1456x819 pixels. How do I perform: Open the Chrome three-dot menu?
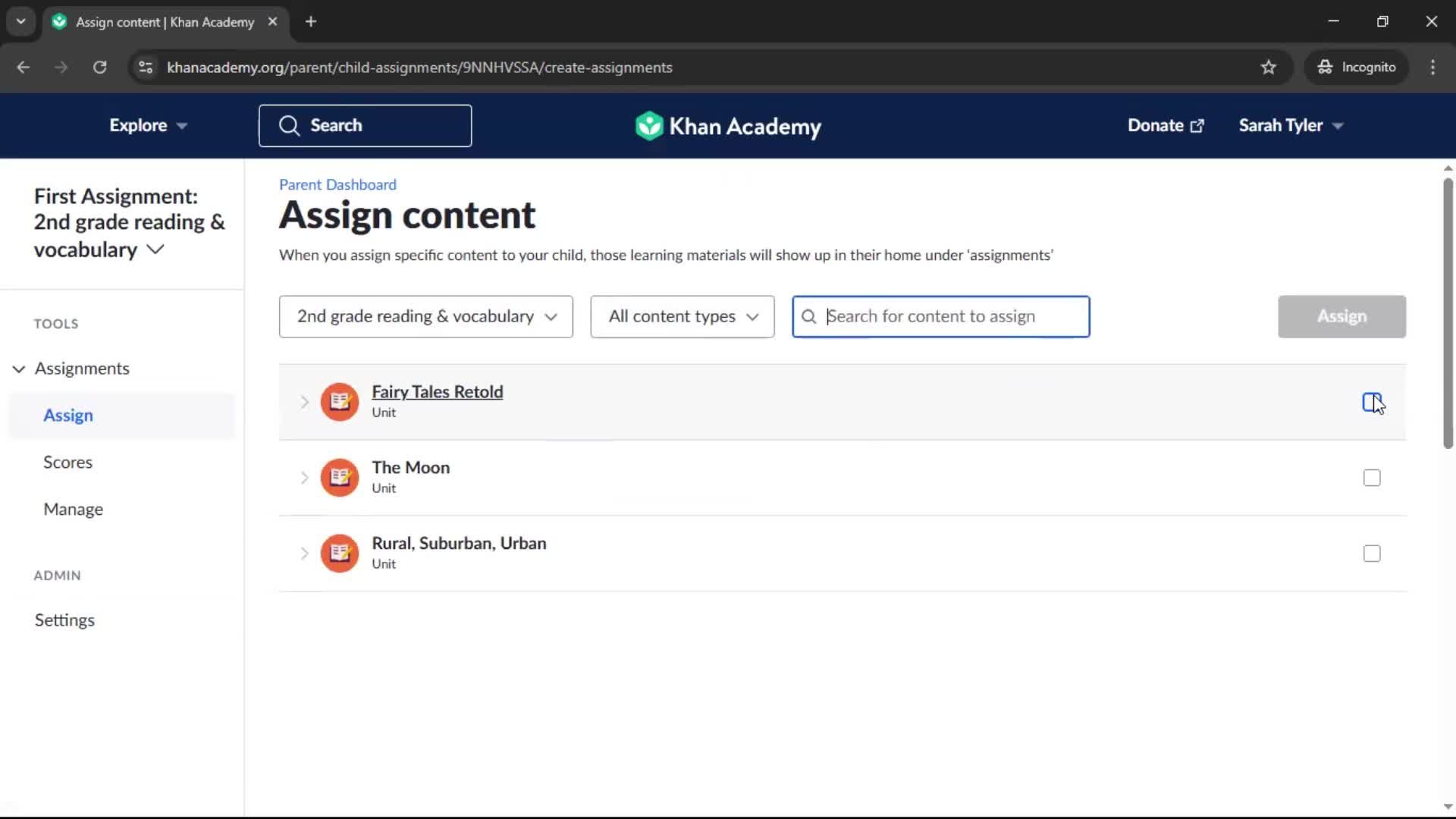[x=1432, y=67]
